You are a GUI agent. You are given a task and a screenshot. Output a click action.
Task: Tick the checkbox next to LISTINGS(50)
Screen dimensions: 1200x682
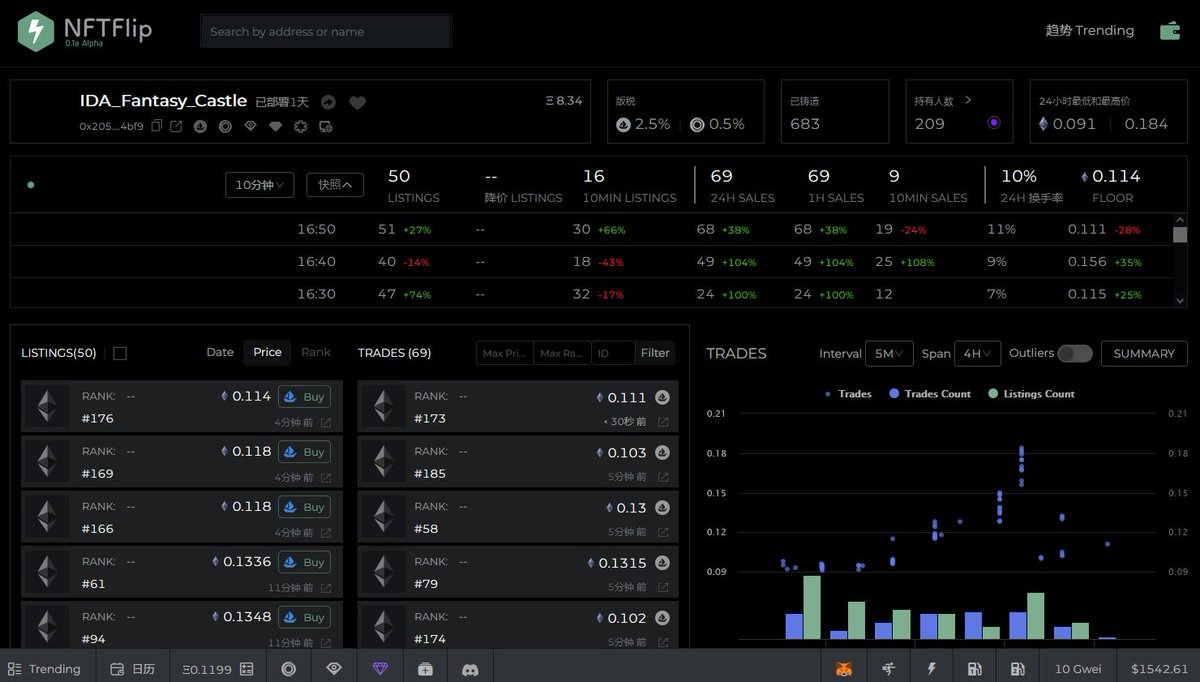pyautogui.click(x=120, y=353)
